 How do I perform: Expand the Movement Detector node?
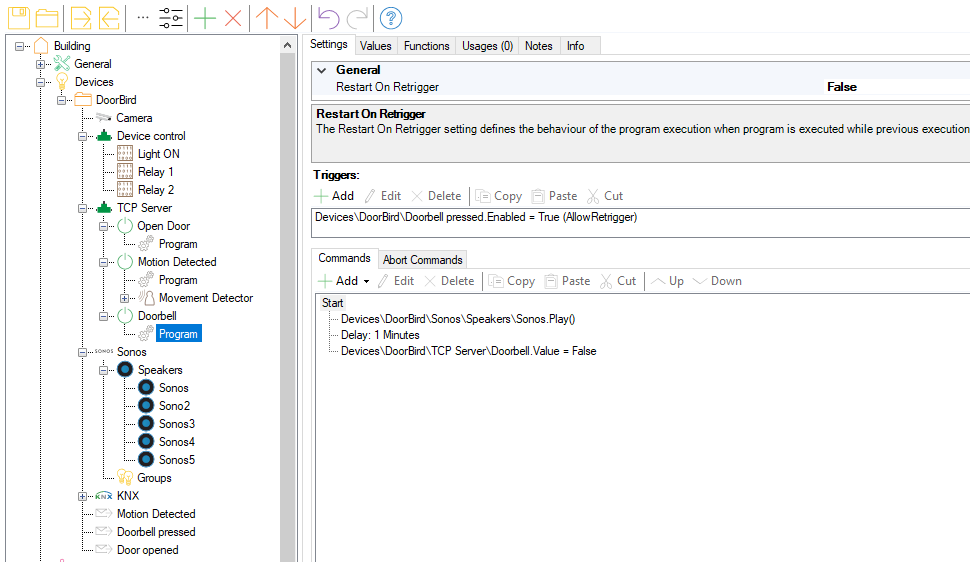point(125,298)
